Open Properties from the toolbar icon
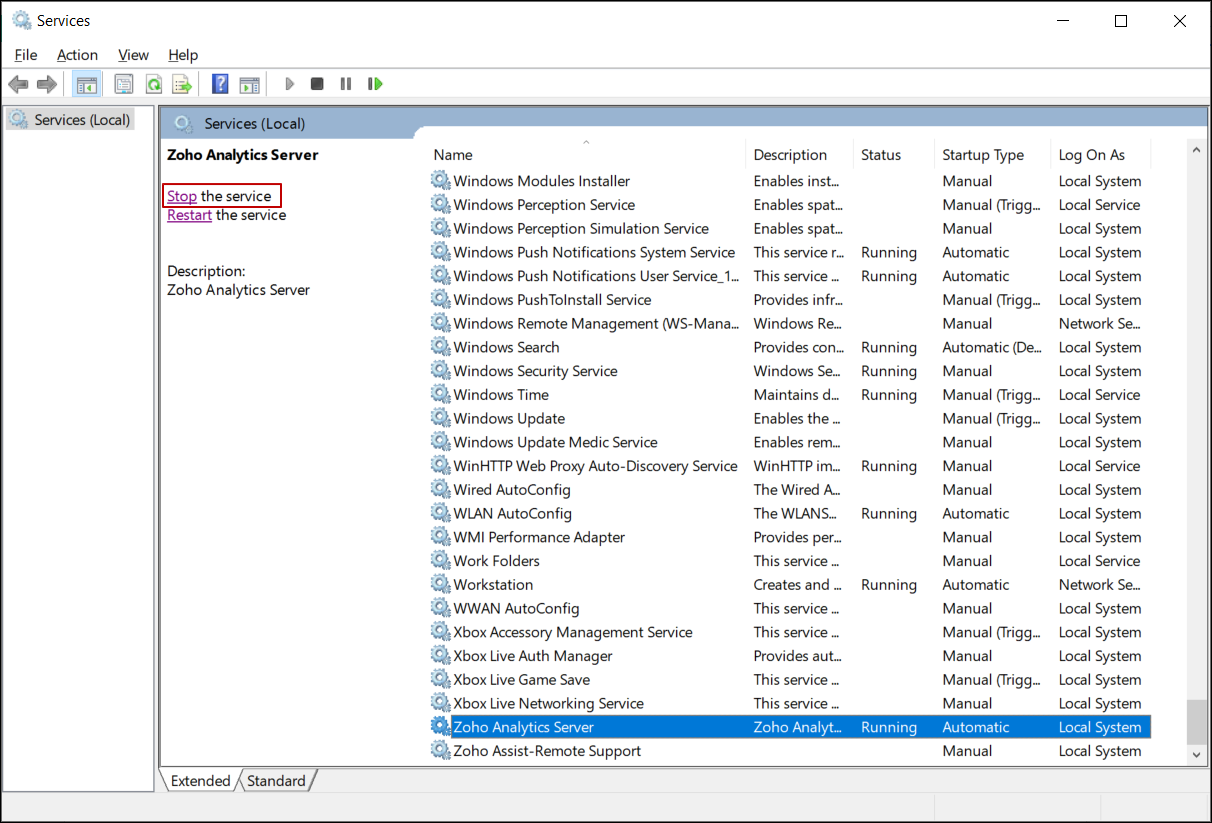Viewport: 1212px width, 823px height. [124, 84]
